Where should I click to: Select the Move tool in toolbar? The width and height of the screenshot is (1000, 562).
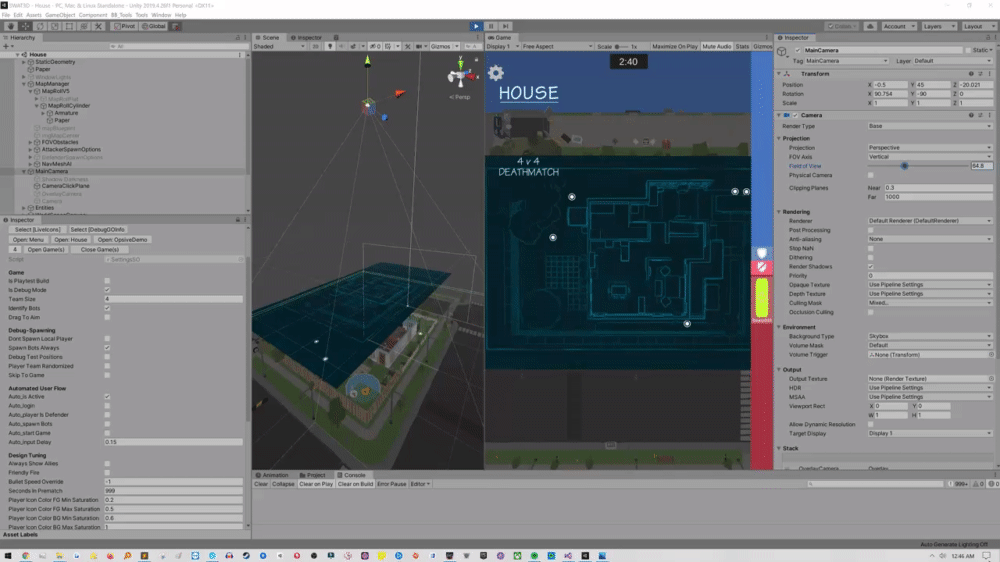click(x=26, y=26)
